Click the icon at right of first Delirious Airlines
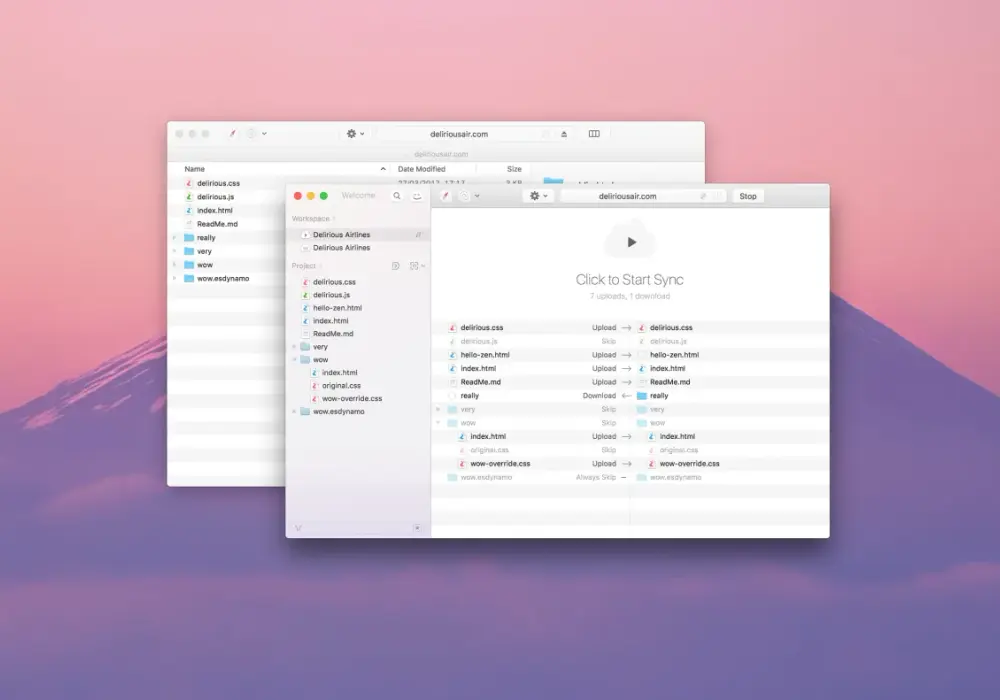The image size is (1000, 700). pyautogui.click(x=418, y=235)
